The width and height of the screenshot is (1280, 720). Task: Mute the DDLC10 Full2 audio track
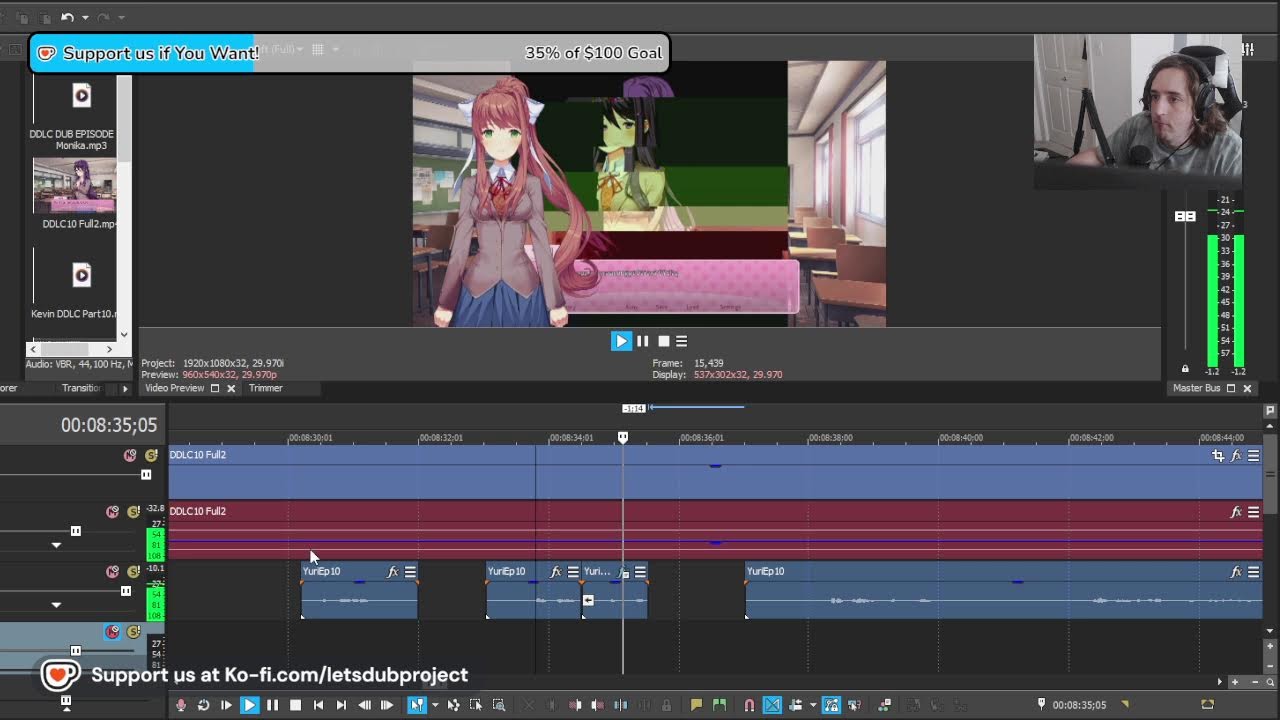[113, 512]
